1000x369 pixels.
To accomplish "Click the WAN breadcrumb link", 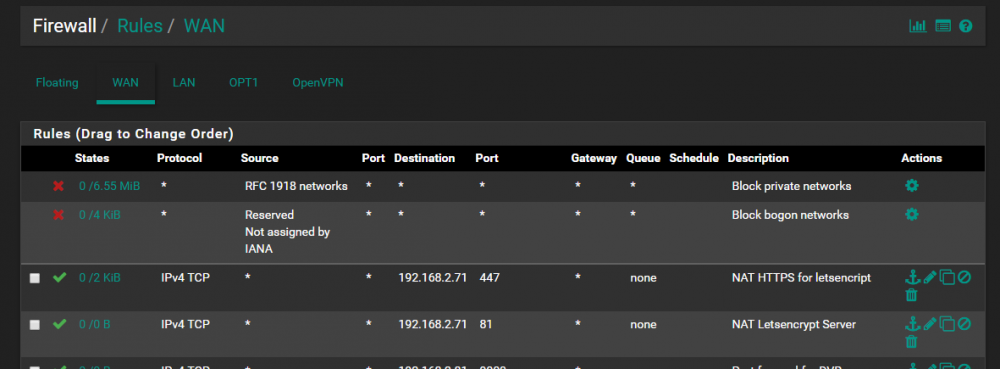I will pos(204,25).
